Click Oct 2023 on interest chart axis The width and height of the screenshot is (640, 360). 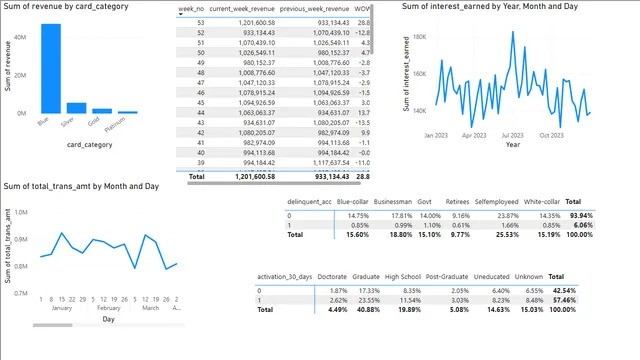(x=551, y=136)
